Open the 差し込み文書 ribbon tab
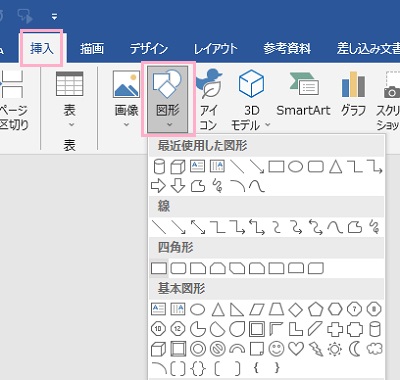Viewport: 400px width, 380px height. click(x=368, y=49)
